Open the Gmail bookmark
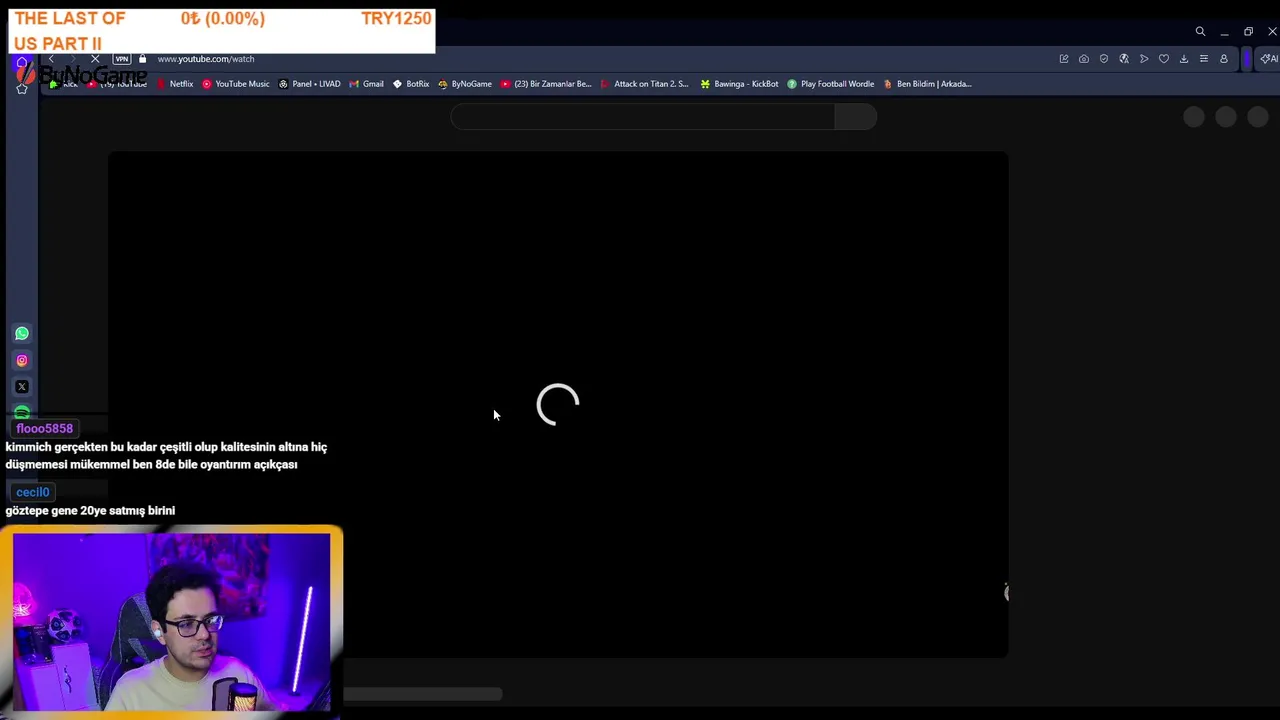Screen dimensions: 1280x720 click(366, 84)
